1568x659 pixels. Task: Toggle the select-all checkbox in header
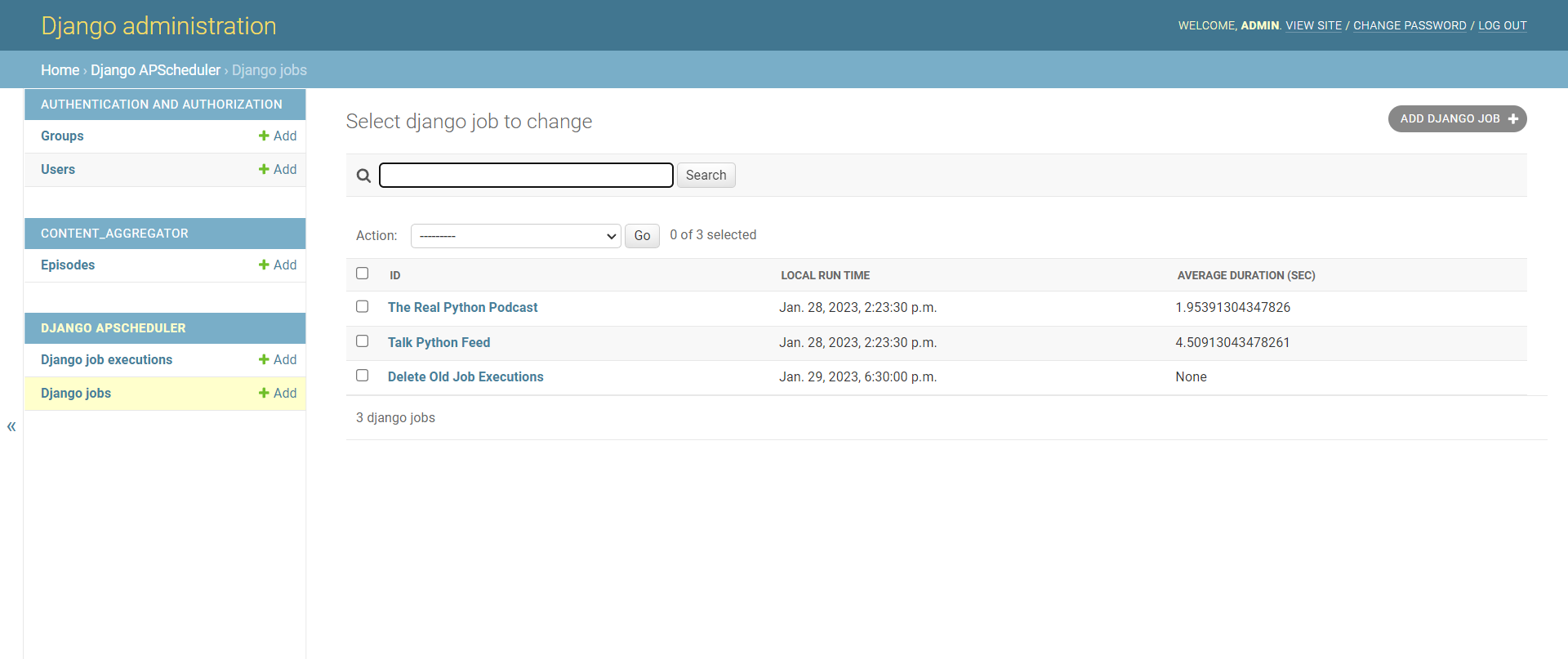(363, 274)
